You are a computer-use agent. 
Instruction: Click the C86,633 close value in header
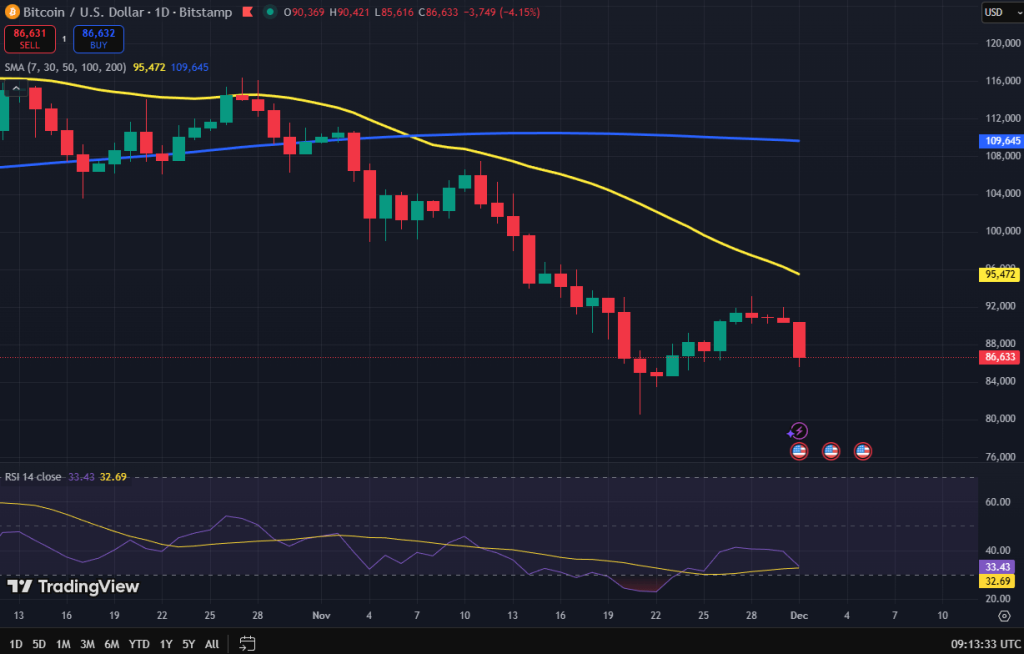pos(438,12)
